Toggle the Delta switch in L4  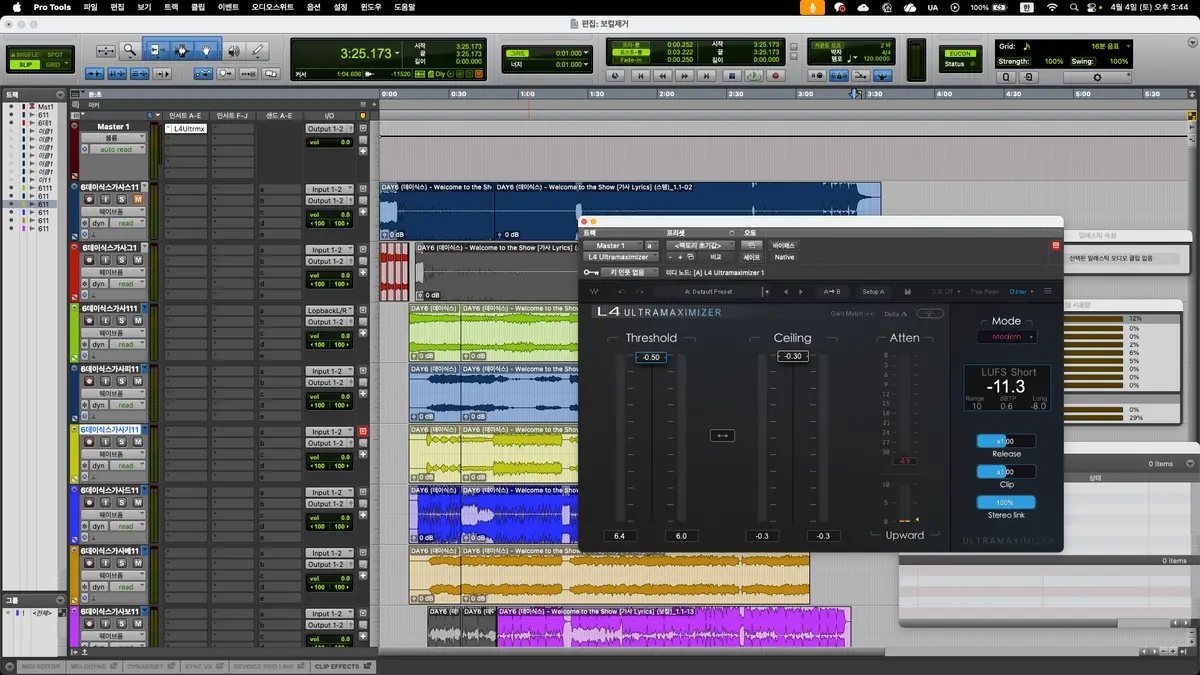[x=931, y=313]
